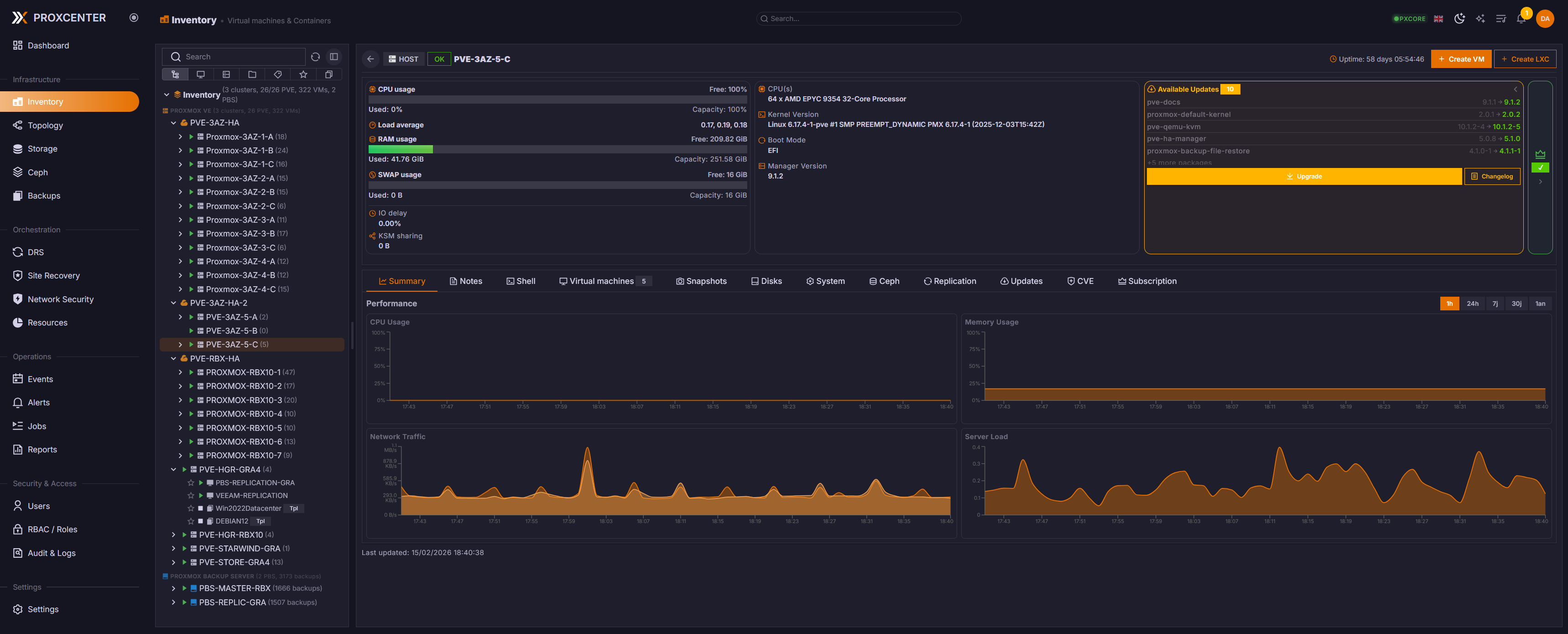
Task: Switch to the Snapshots tab
Action: [x=701, y=281]
